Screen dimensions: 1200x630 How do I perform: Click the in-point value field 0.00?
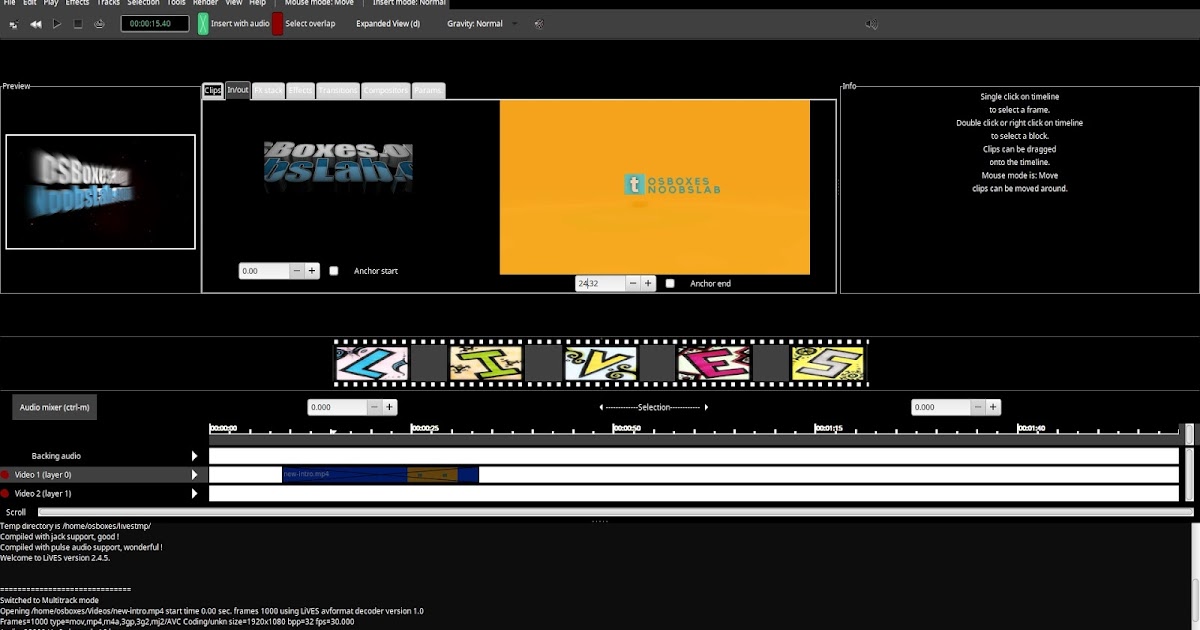[x=265, y=271]
